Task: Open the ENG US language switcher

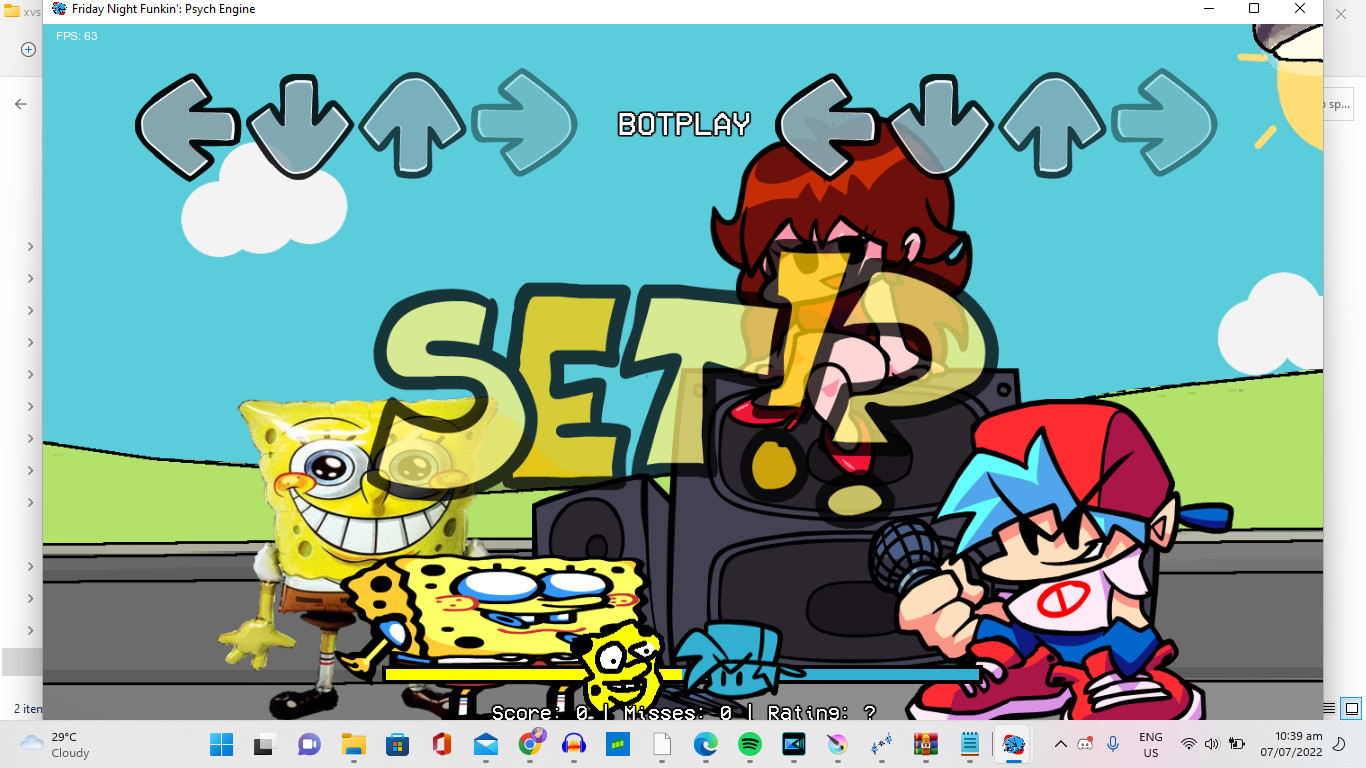Action: (x=1150, y=744)
